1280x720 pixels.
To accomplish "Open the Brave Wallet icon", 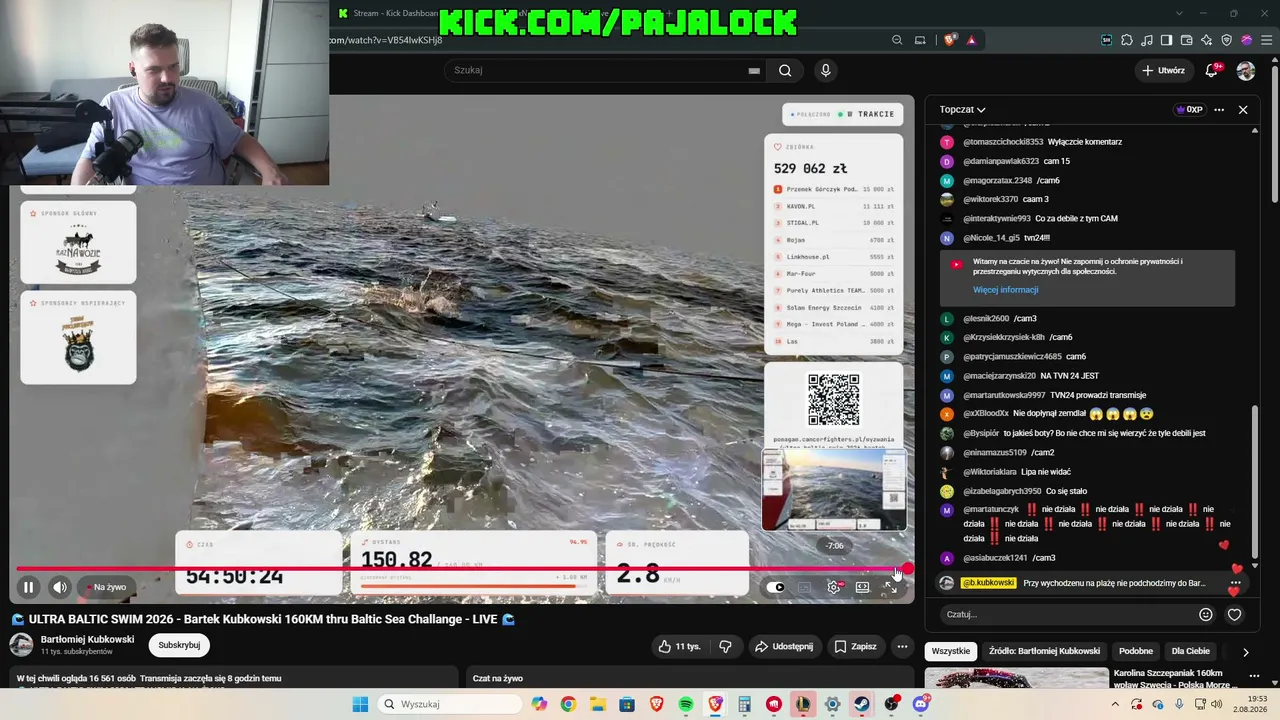I will (x=1187, y=40).
